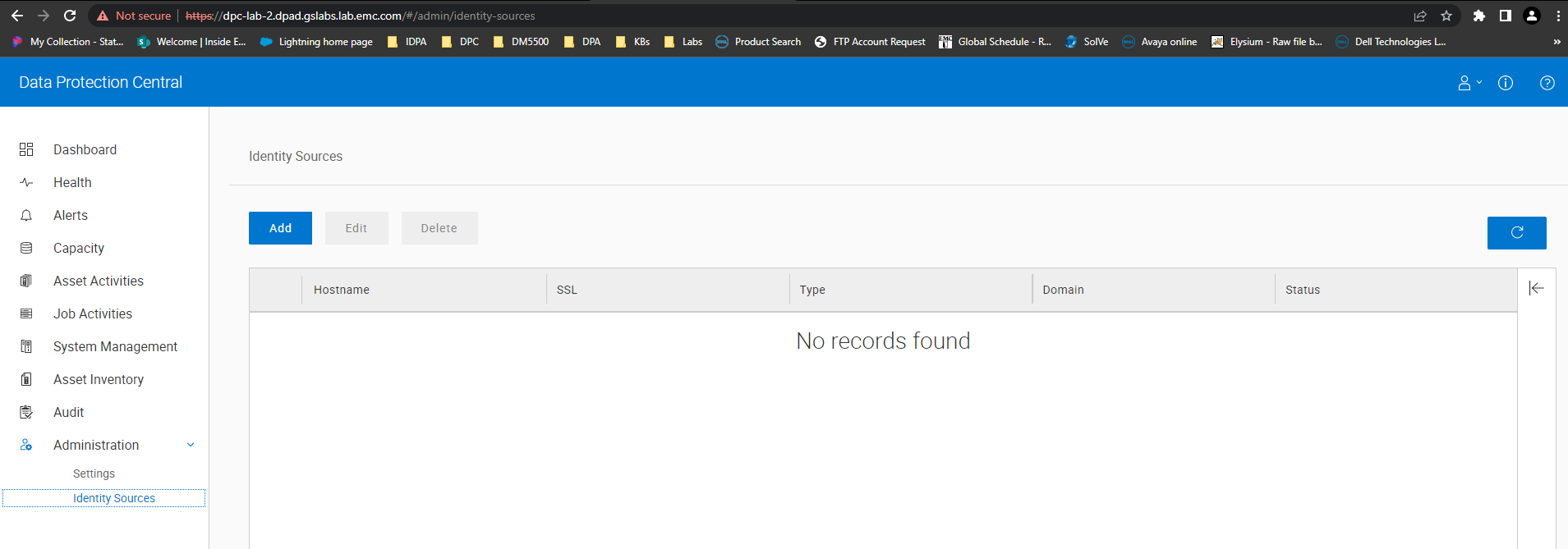Open Settings under Administration
Image resolution: width=1568 pixels, height=549 pixels.
[x=94, y=474]
